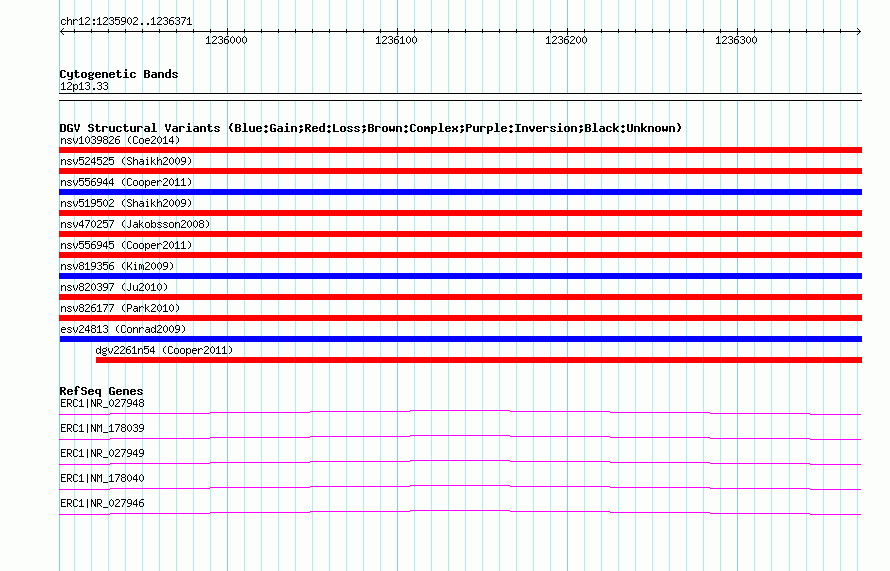Open the nsv519502 (Shaikh2009) label
890x571 pixels.
(126, 203)
